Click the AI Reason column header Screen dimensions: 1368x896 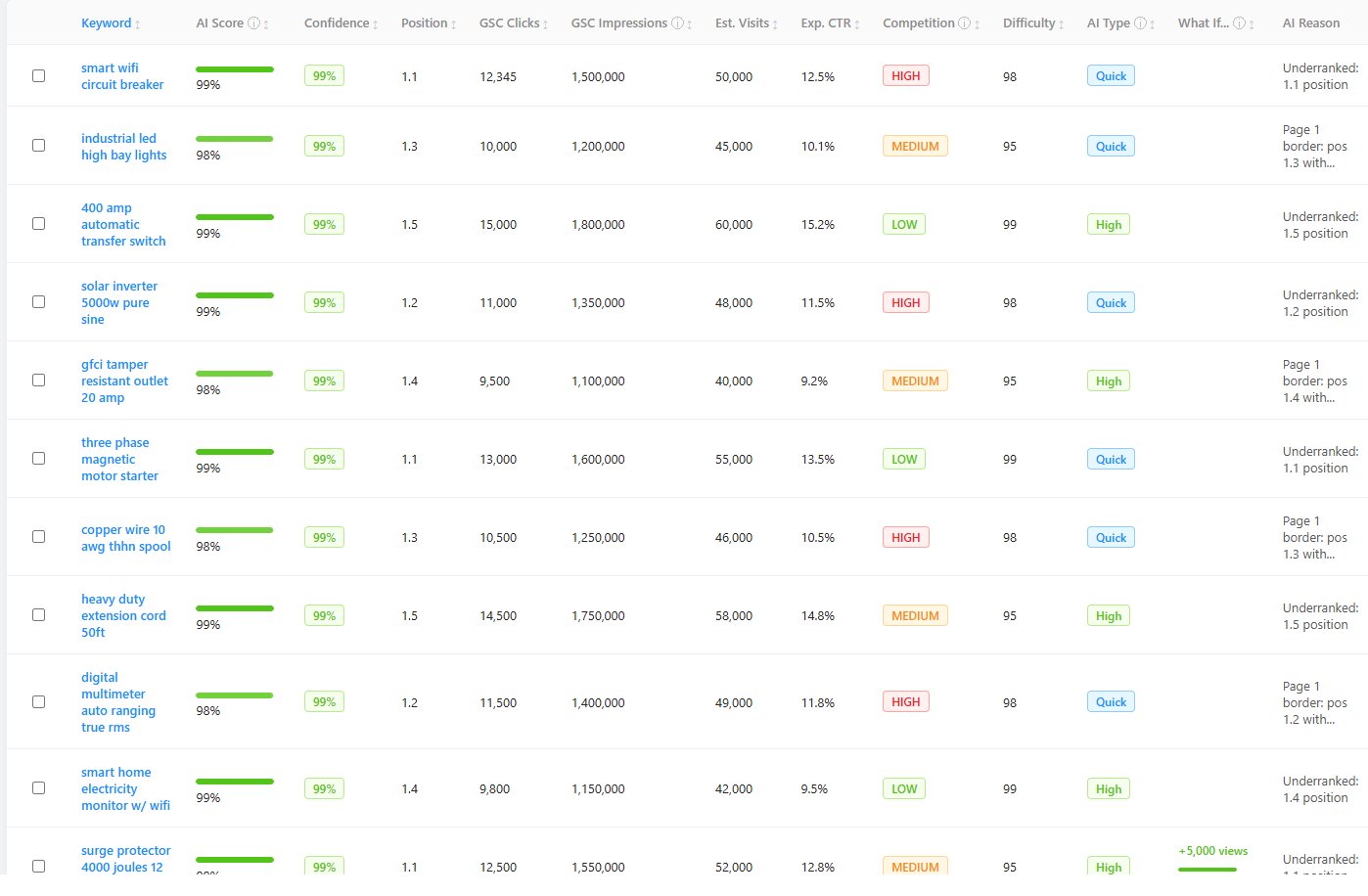tap(1311, 23)
